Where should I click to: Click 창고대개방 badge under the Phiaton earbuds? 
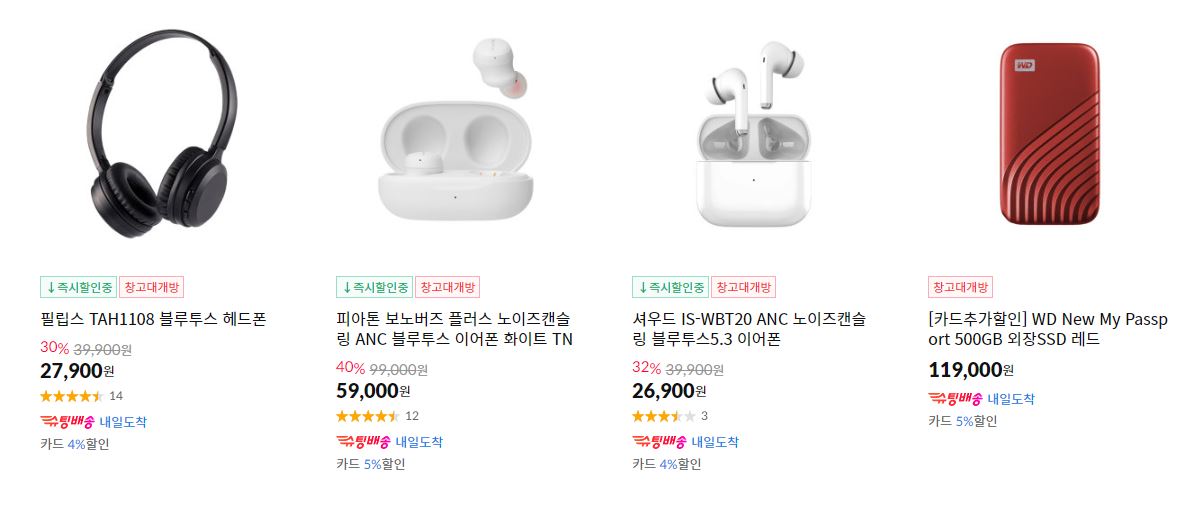coord(447,287)
